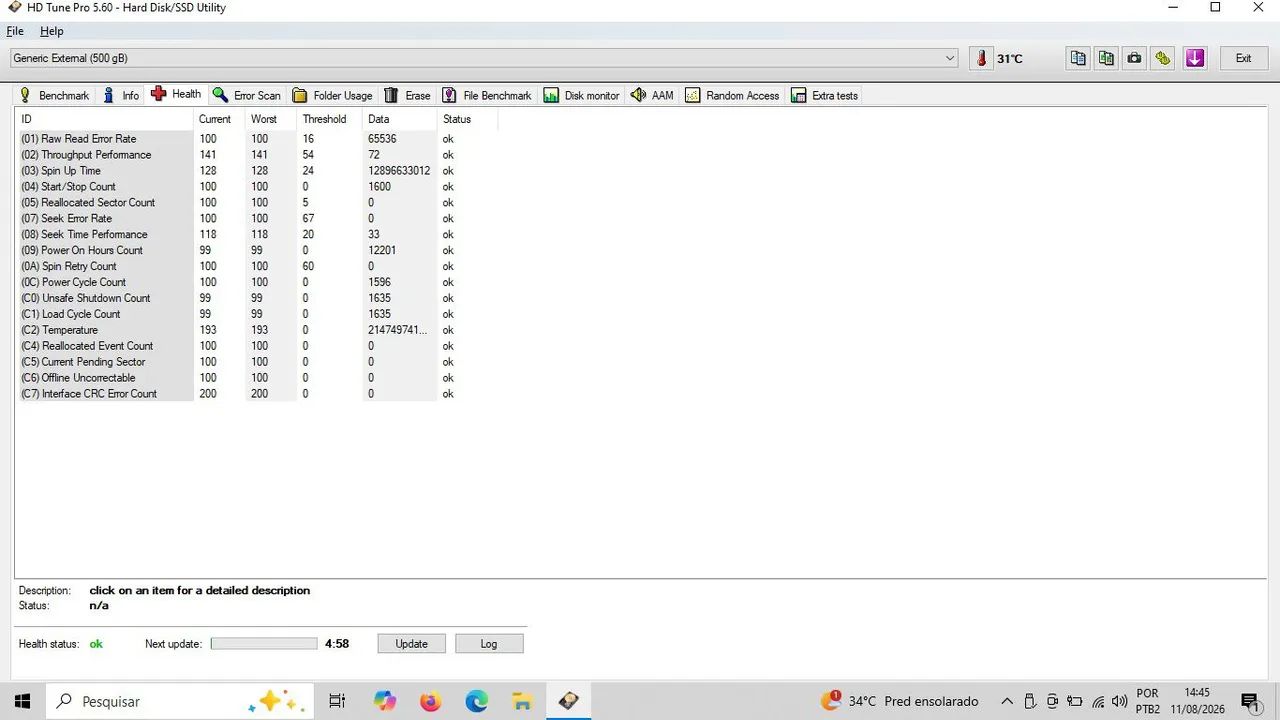Click the Random Access scatter icon
The image size is (1280, 720).
692,95
